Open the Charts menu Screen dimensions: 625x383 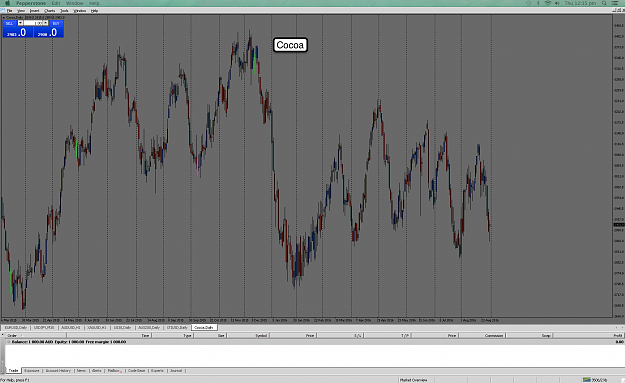click(x=50, y=11)
